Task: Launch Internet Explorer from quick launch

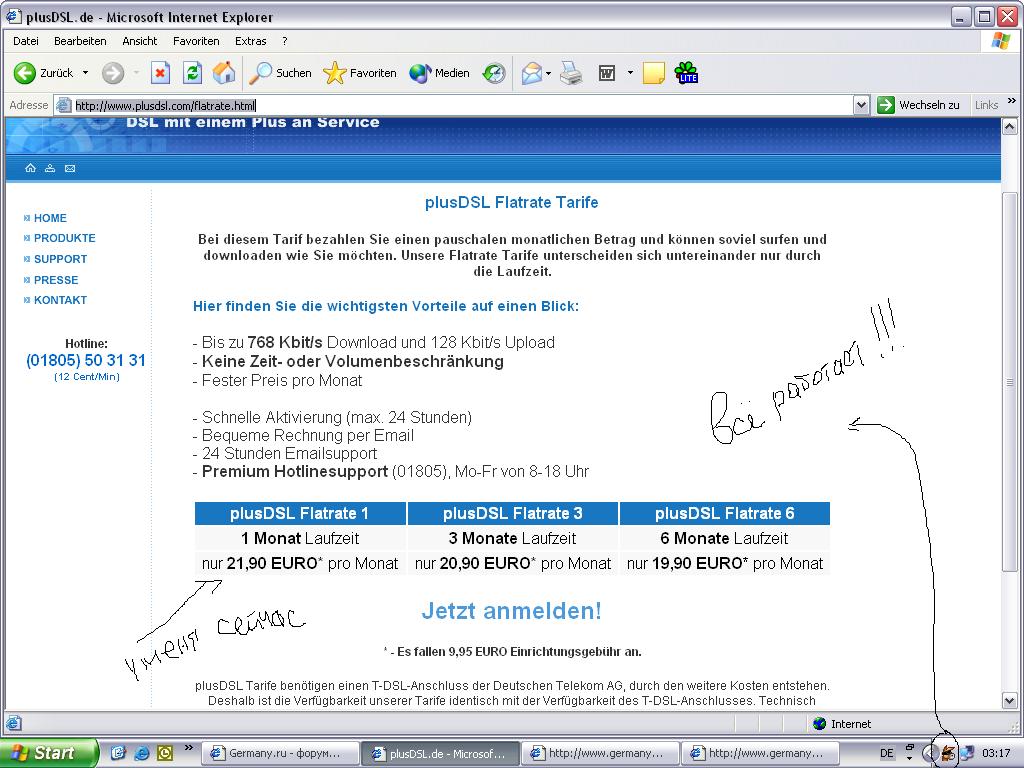Action: (141, 753)
